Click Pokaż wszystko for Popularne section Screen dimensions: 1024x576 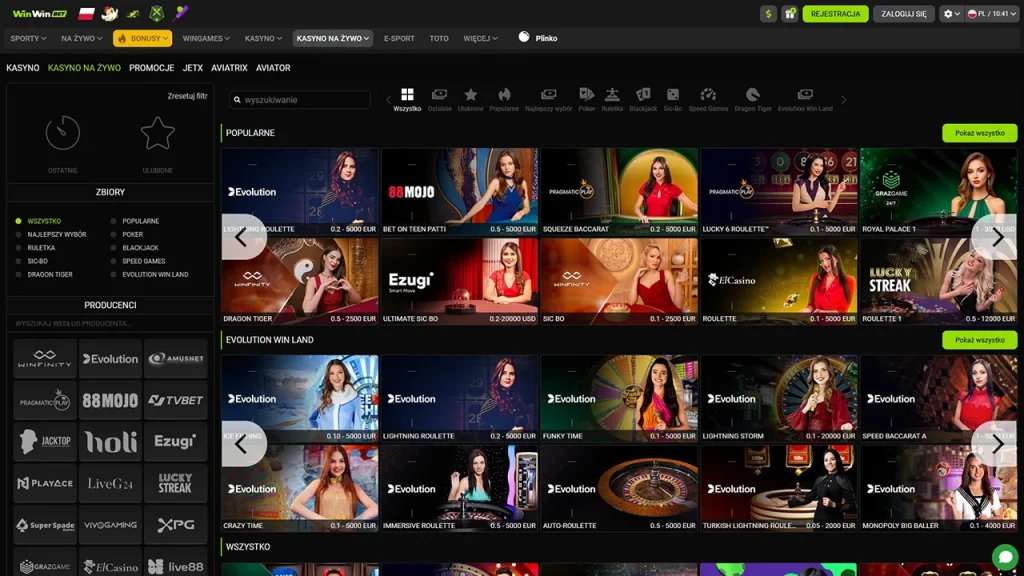pyautogui.click(x=979, y=133)
